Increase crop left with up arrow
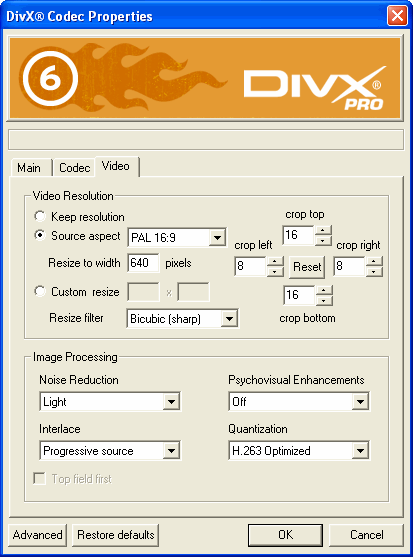This screenshot has width=413, height=557. pyautogui.click(x=275, y=261)
